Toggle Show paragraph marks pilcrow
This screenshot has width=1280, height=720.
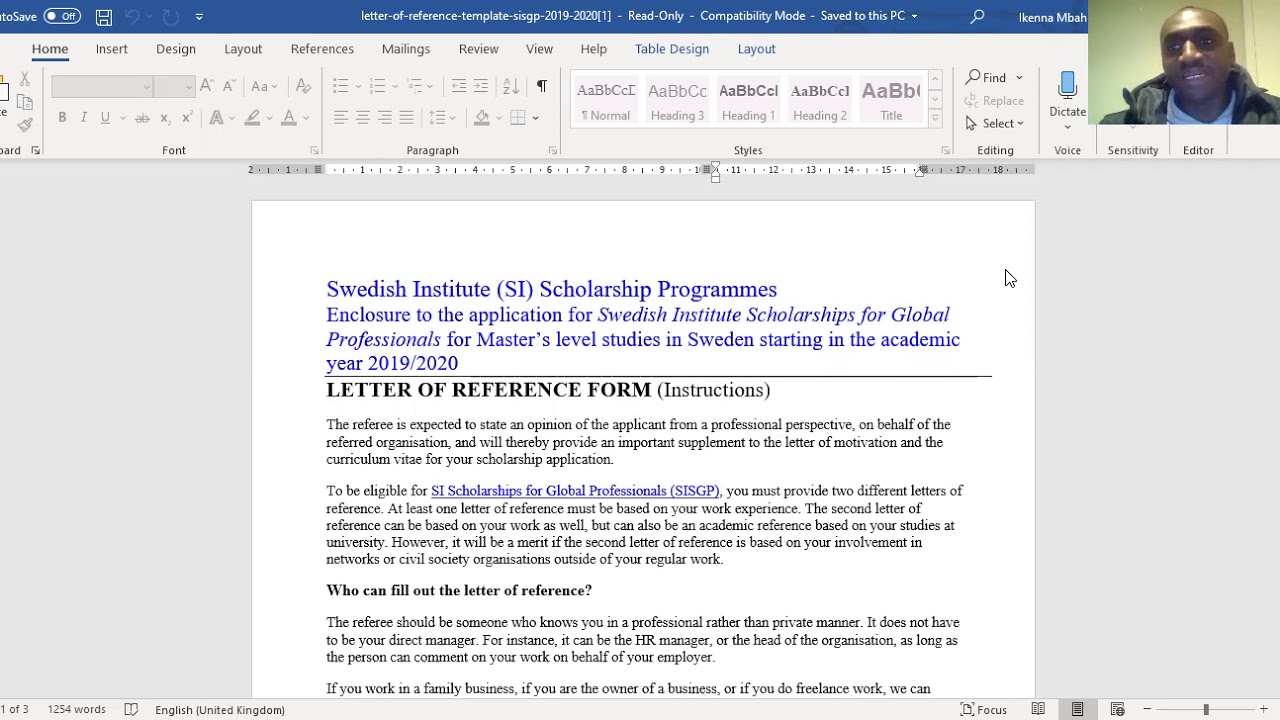point(541,86)
